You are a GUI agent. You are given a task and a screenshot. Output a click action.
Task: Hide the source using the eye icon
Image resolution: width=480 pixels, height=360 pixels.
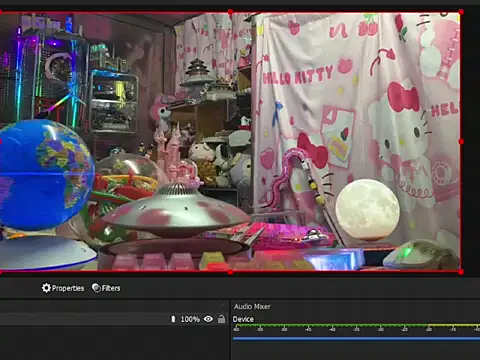[x=208, y=319]
